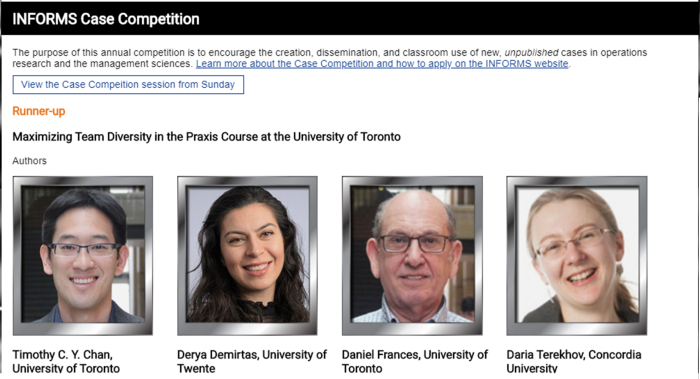Select the Daria Terekhov, Concordia University caption
The width and height of the screenshot is (700, 379).
click(x=574, y=362)
